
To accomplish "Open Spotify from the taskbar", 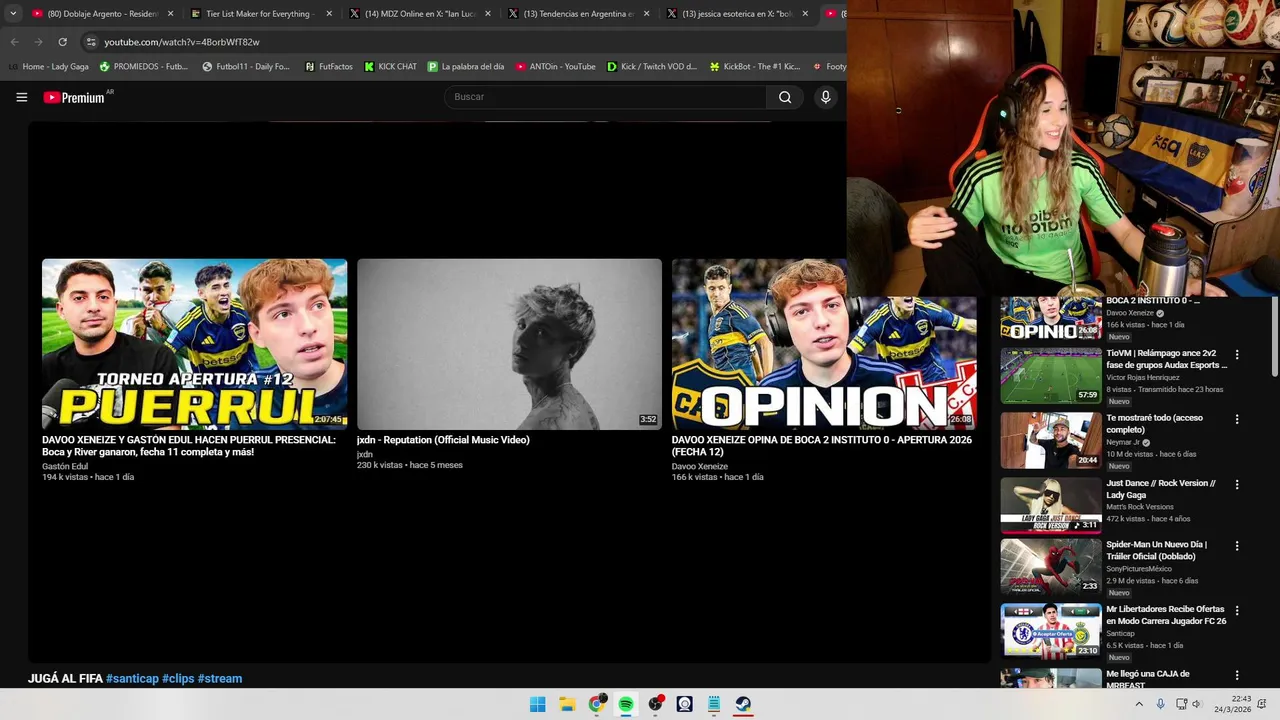I will click(626, 704).
